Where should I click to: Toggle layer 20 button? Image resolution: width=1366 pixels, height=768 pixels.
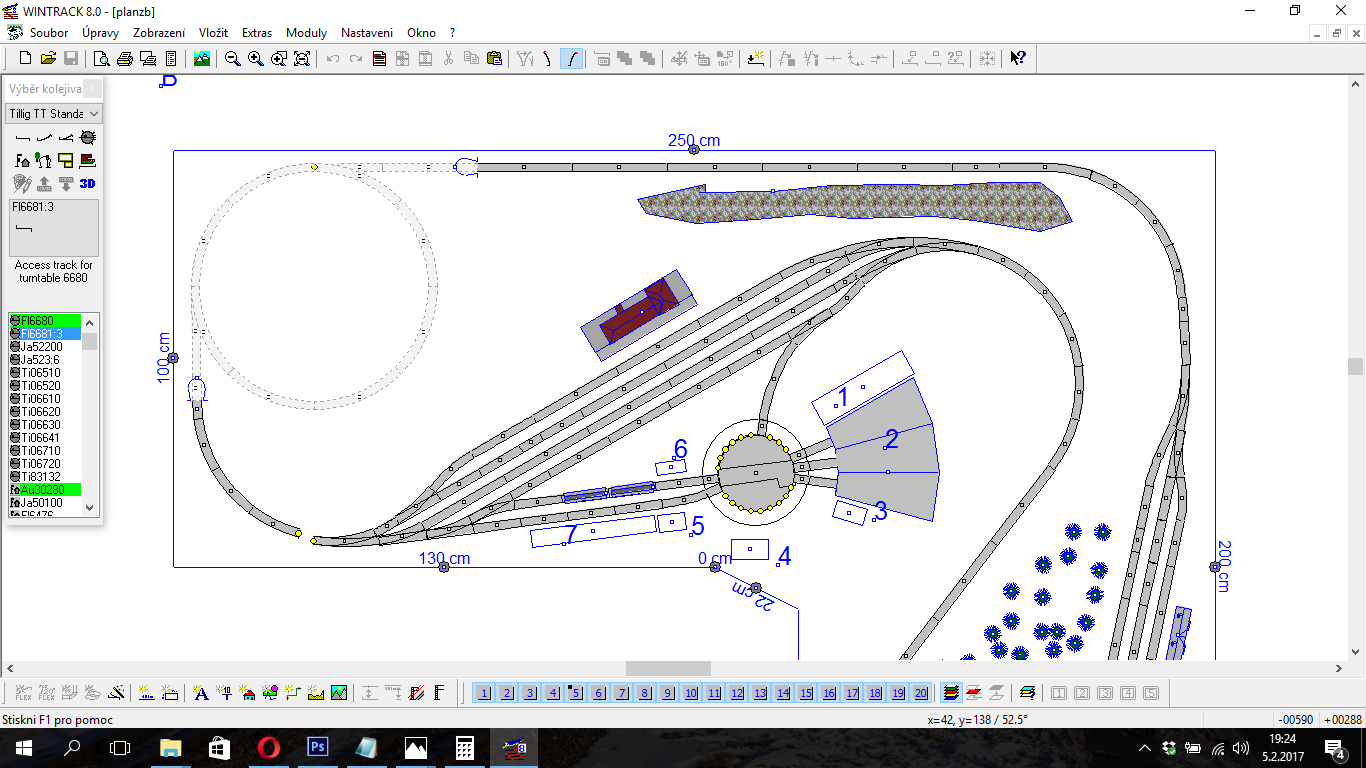tap(921, 692)
